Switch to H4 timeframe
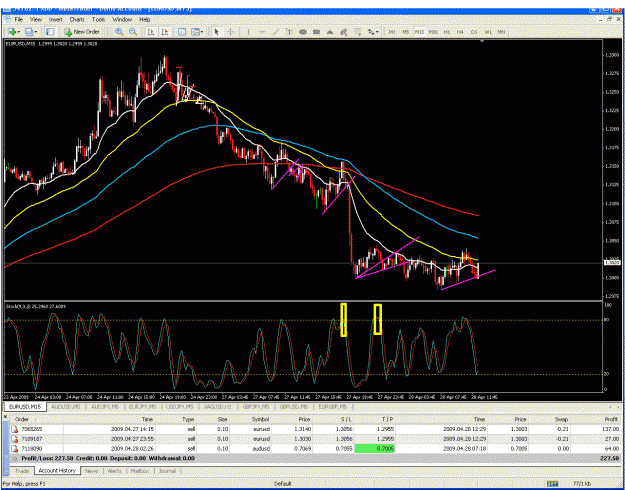Screen dimensions: 625x490 pyautogui.click(x=460, y=32)
